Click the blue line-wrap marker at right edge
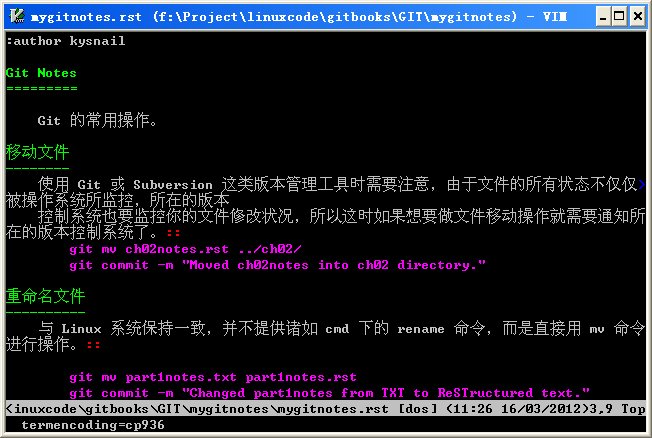This screenshot has height=438, width=652. (x=642, y=184)
